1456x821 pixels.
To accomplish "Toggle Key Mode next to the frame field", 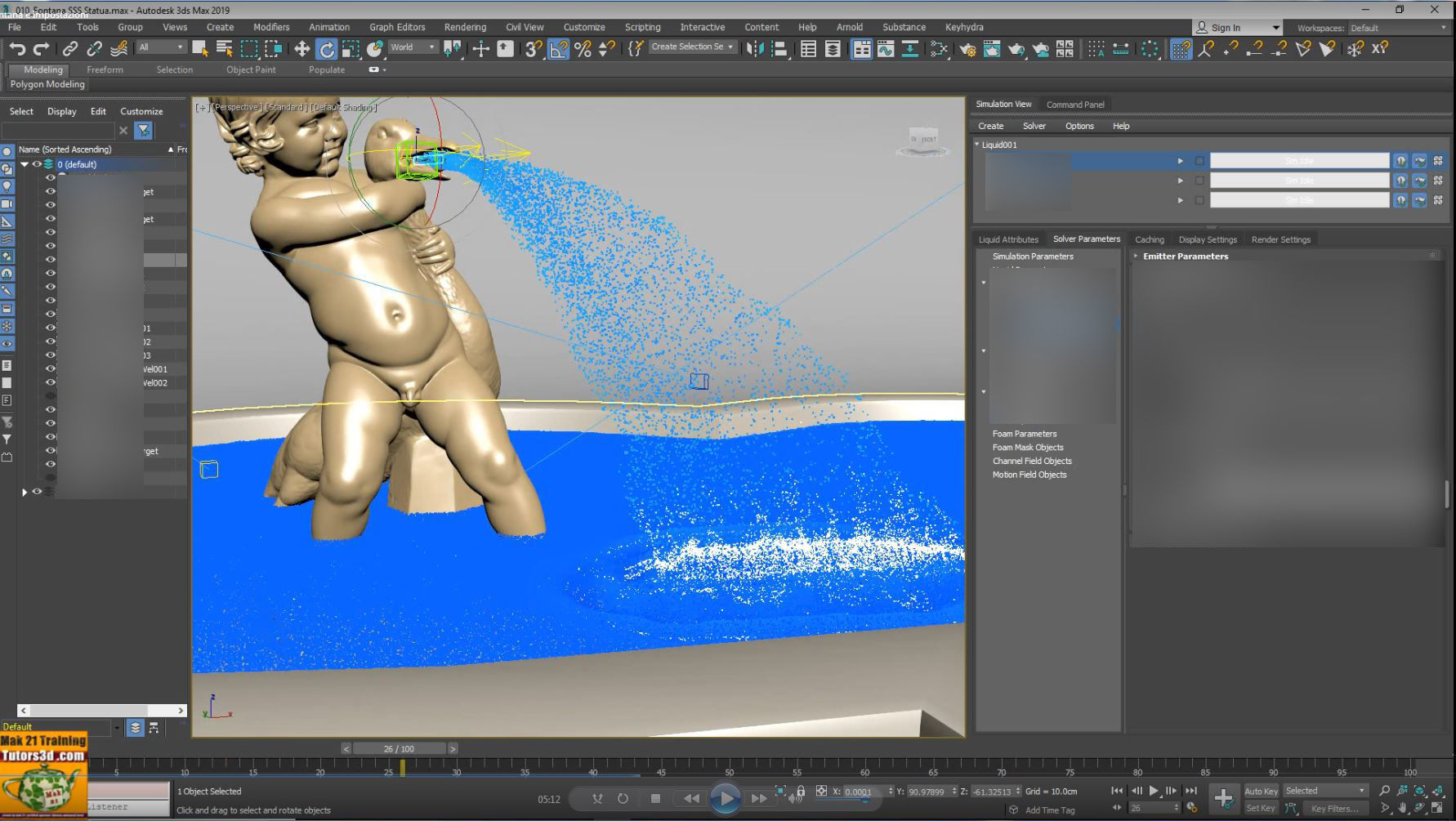I will [x=1117, y=808].
